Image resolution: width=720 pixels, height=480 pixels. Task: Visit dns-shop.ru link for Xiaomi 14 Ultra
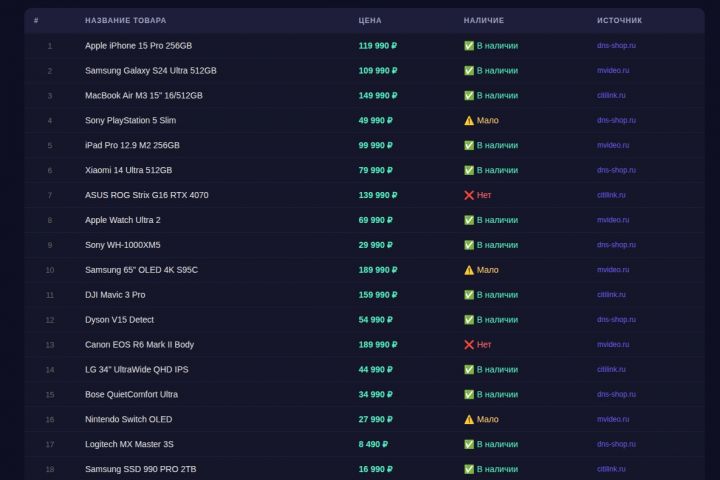pyautogui.click(x=616, y=170)
